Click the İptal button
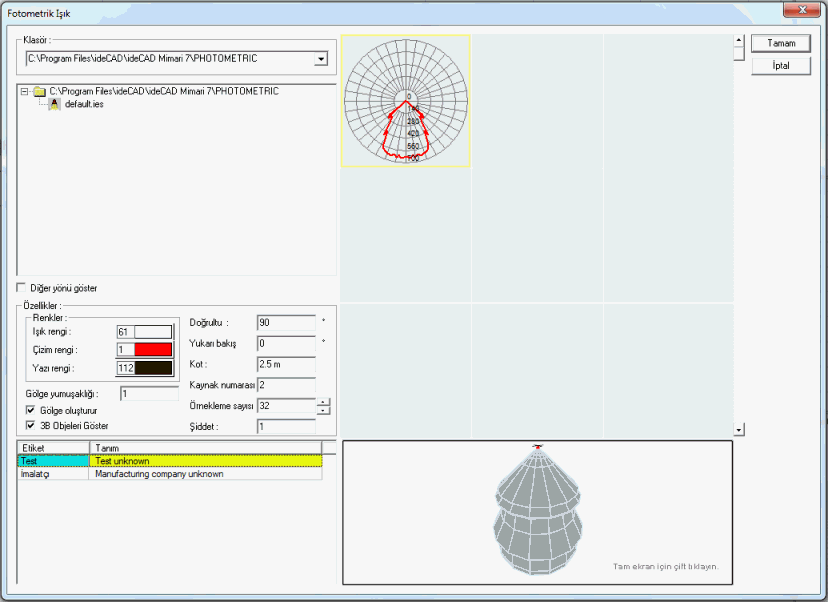The height and width of the screenshot is (602, 828). click(780, 66)
